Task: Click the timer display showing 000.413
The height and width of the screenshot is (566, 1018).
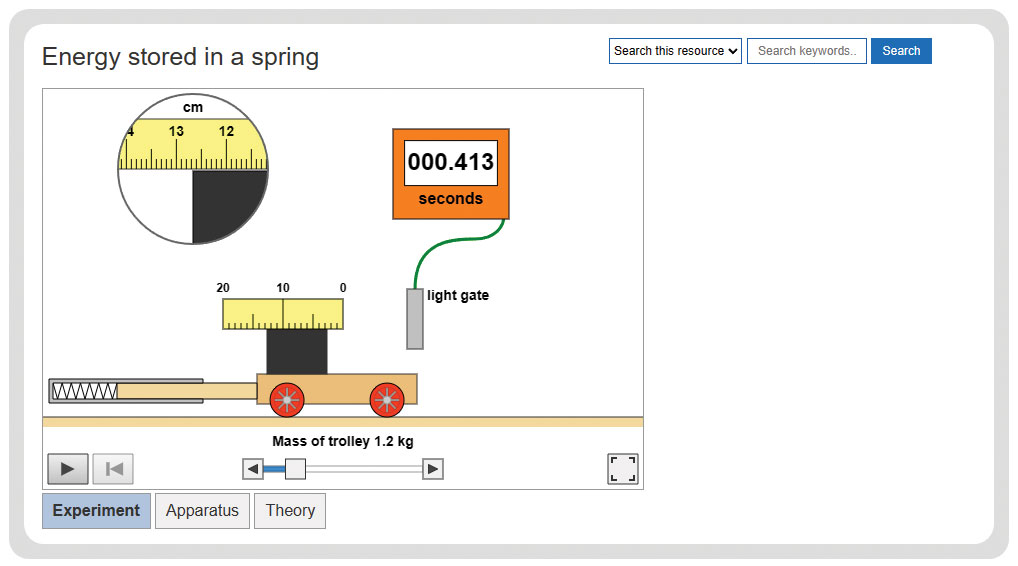Action: tap(451, 162)
